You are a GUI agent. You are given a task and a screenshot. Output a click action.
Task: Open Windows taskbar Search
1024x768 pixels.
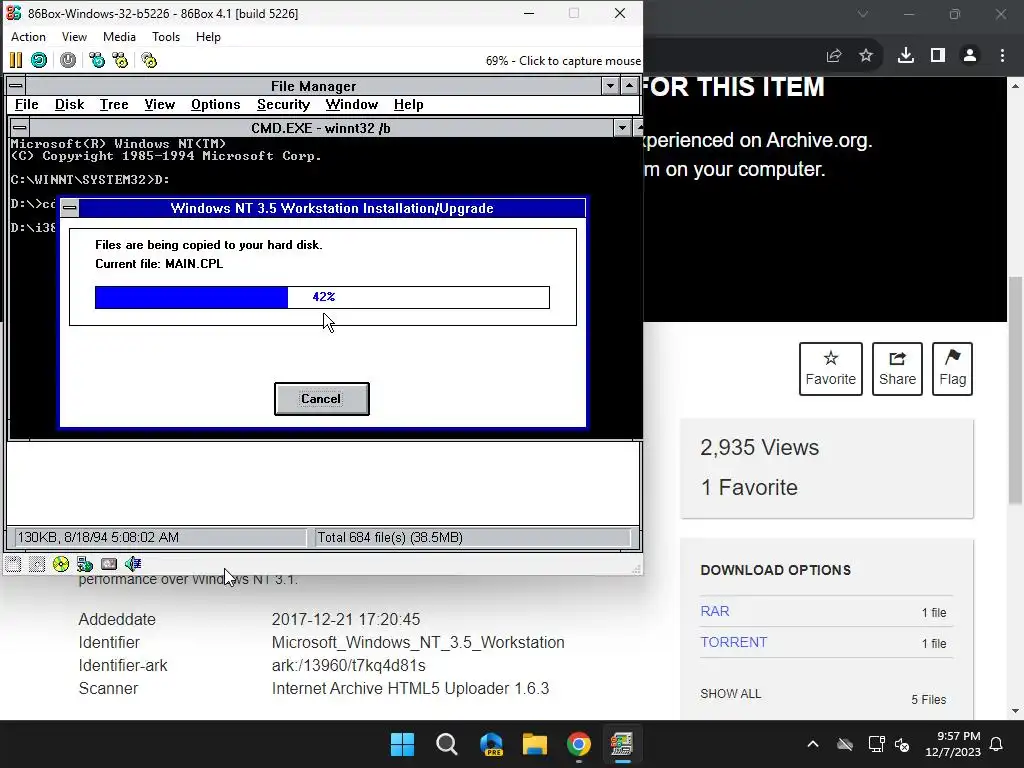coord(447,744)
